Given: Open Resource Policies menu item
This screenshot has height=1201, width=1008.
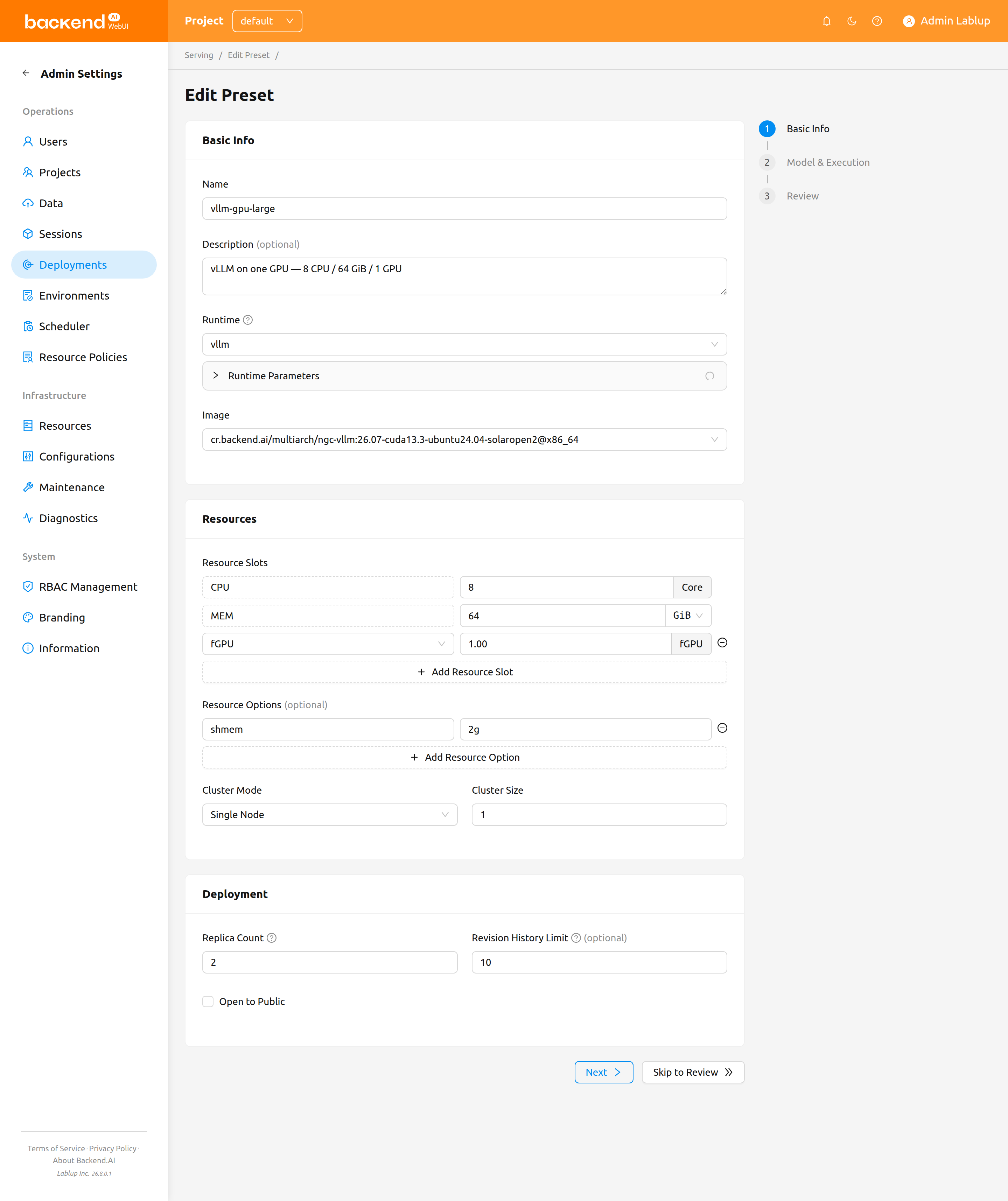Looking at the screenshot, I should (x=84, y=357).
